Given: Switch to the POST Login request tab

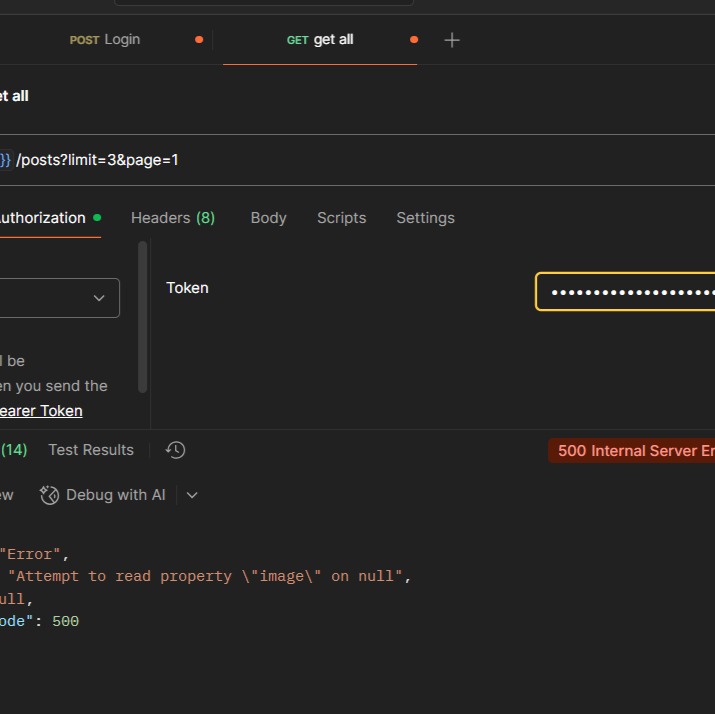Looking at the screenshot, I should point(105,40).
